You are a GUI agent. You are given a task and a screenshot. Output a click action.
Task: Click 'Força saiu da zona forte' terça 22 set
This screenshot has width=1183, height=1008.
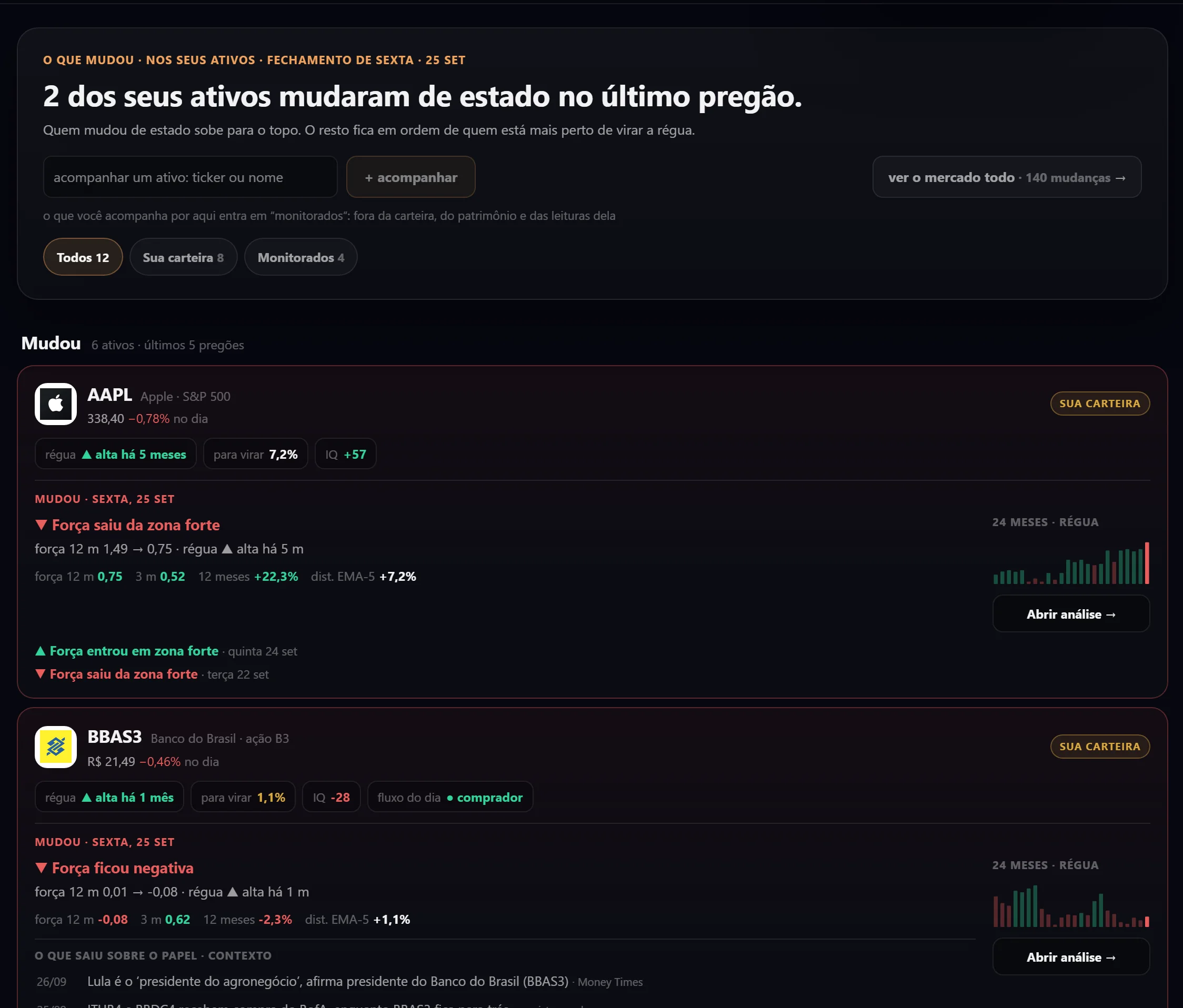pyautogui.click(x=152, y=674)
